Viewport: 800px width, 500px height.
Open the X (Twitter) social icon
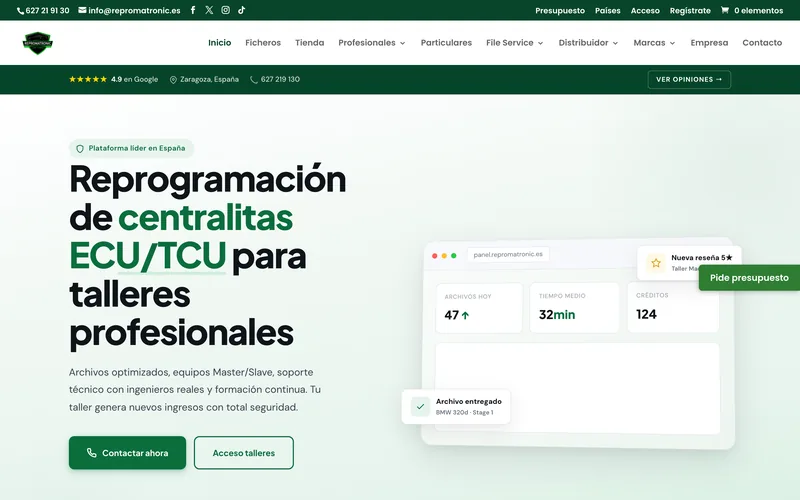point(209,10)
